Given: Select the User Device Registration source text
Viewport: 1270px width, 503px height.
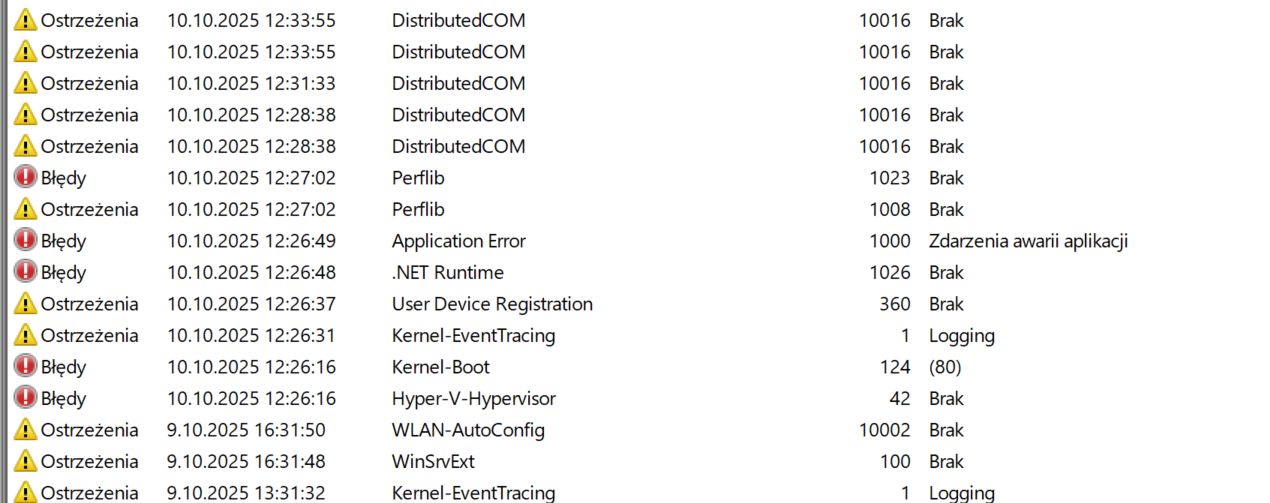Looking at the screenshot, I should click(492, 304).
